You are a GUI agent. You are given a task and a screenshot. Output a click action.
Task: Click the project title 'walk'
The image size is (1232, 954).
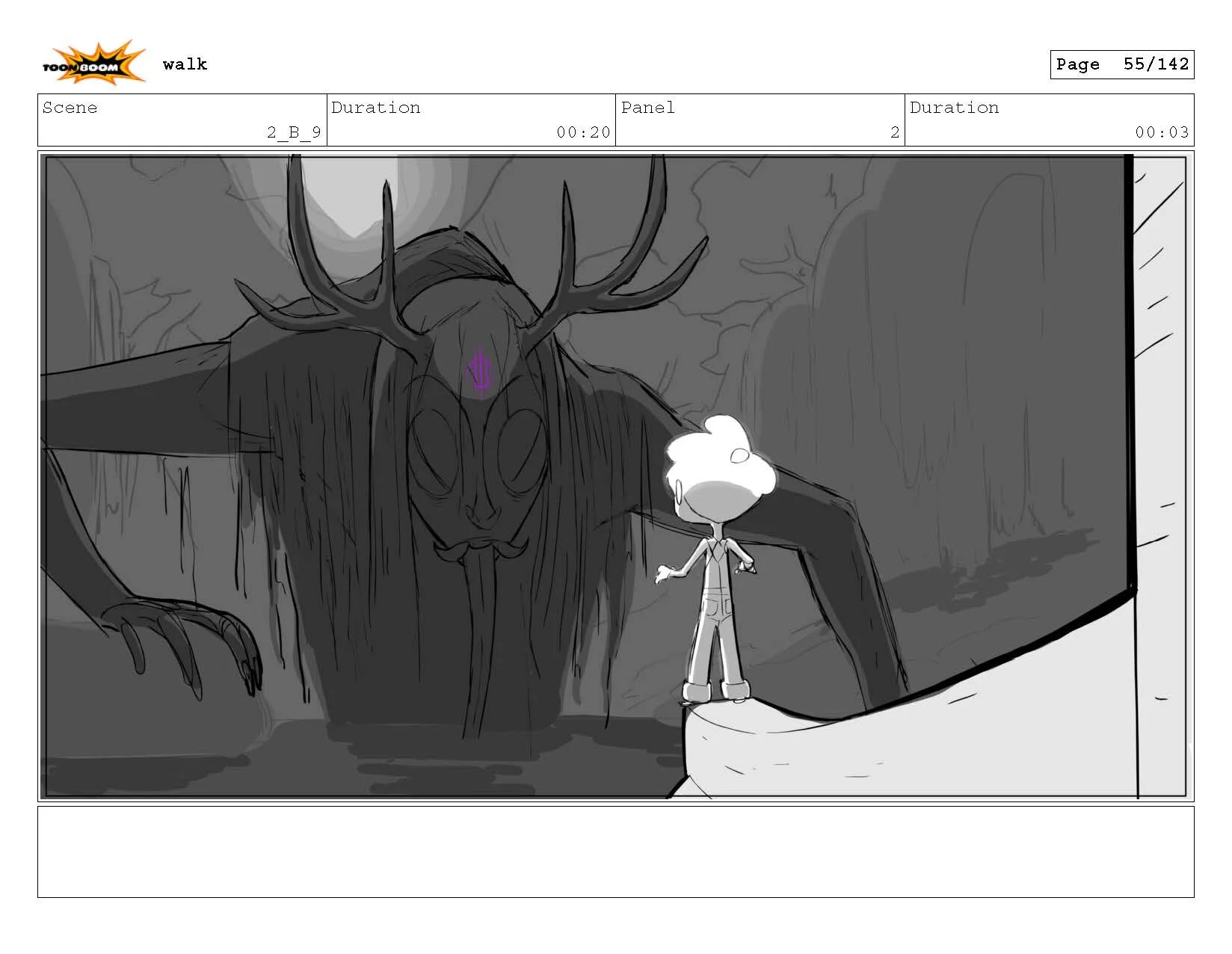[185, 64]
